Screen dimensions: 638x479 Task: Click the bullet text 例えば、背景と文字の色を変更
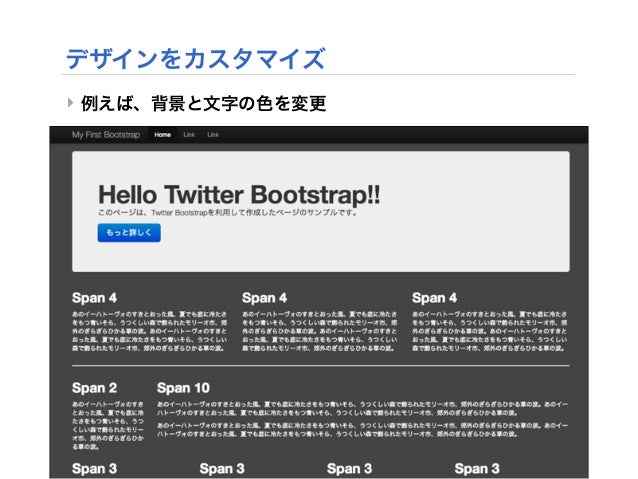[x=203, y=103]
